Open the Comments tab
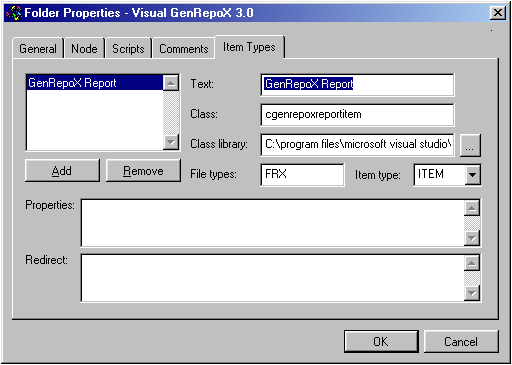This screenshot has width=512, height=365. point(184,49)
